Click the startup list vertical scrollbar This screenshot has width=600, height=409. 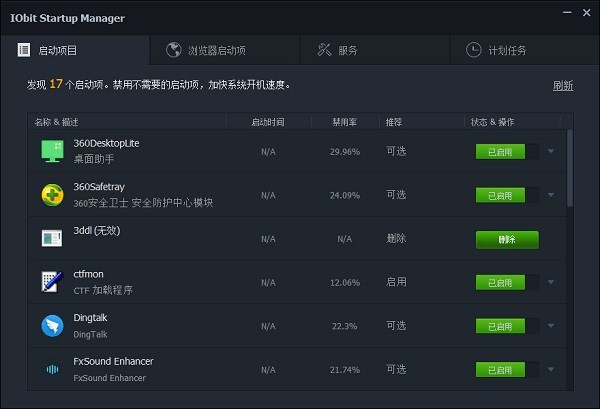click(x=570, y=170)
